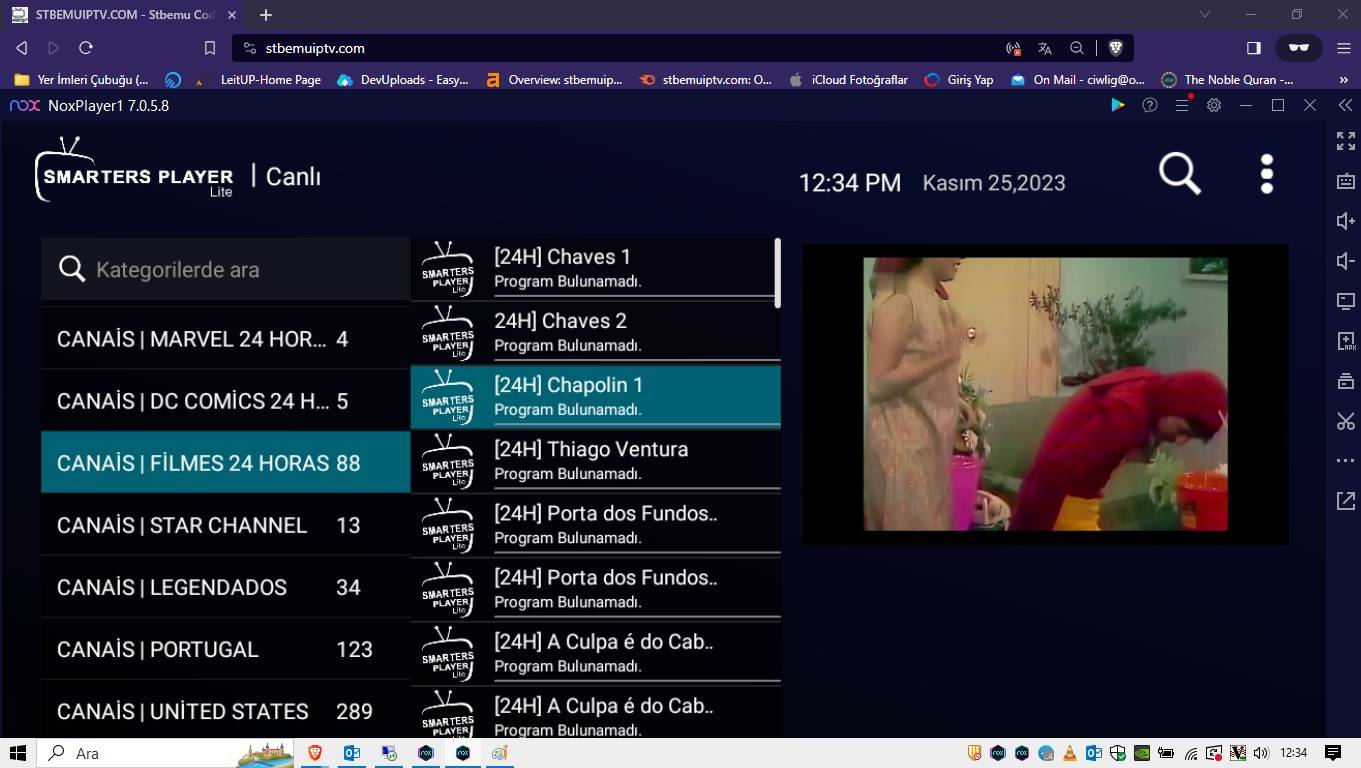The width and height of the screenshot is (1361, 768).
Task: Open the three-dot options menu in Smarters Player
Action: pos(1267,174)
